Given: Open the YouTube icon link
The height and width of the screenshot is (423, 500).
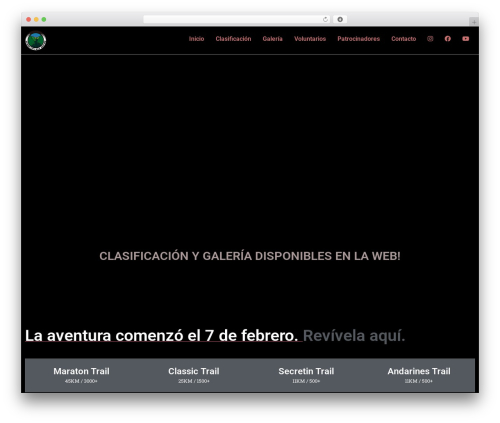Looking at the screenshot, I should [x=466, y=39].
